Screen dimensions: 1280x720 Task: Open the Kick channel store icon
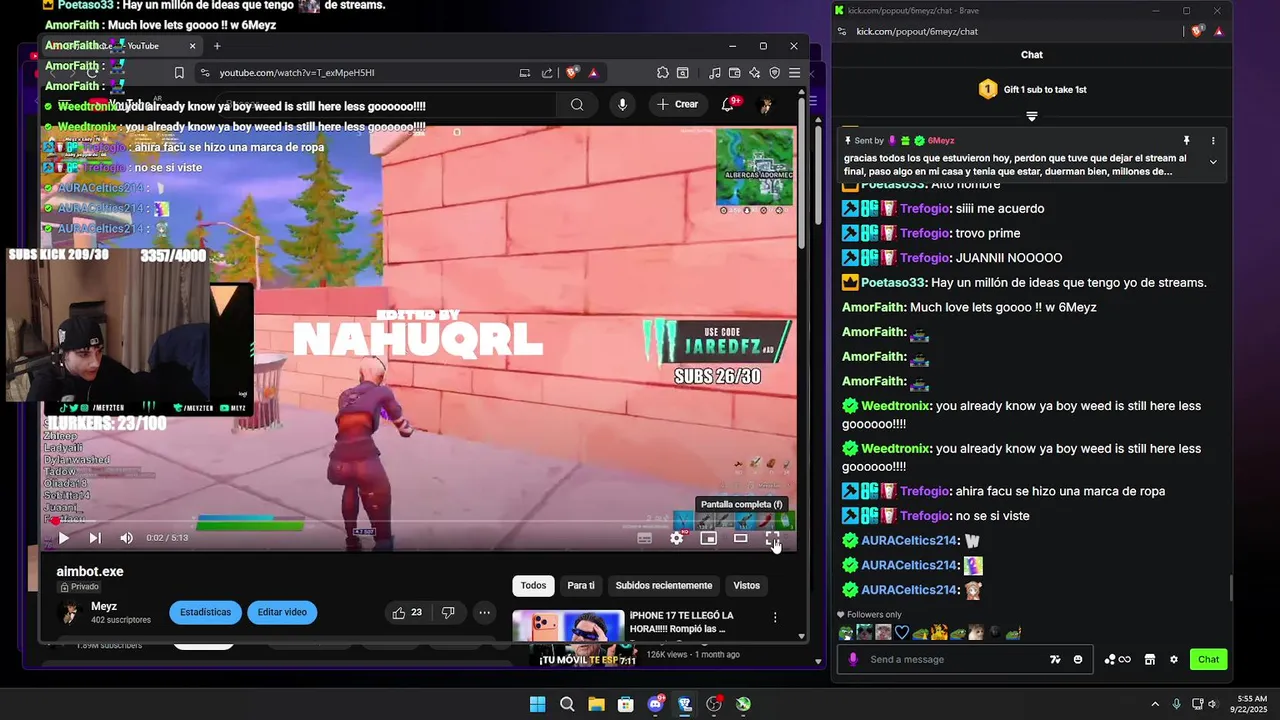click(x=1150, y=659)
